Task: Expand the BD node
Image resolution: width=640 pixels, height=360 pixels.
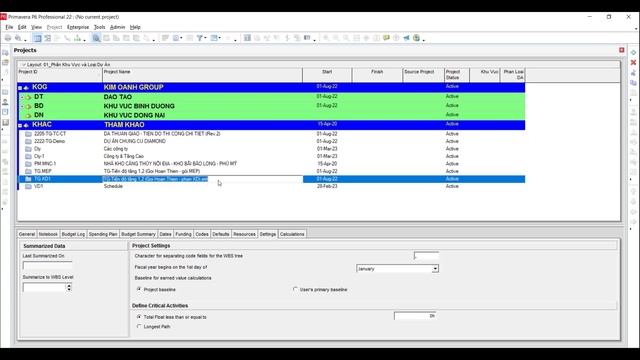Action: pyautogui.click(x=22, y=107)
